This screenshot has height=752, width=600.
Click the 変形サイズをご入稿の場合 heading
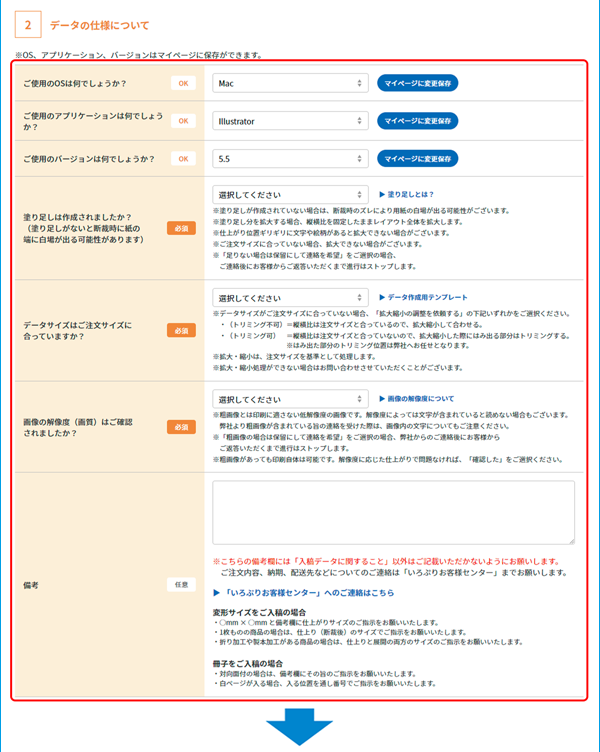259,612
